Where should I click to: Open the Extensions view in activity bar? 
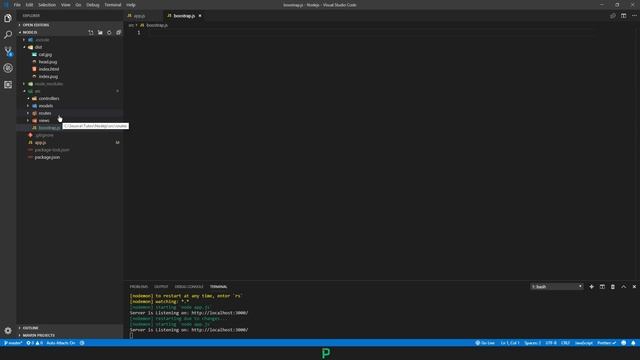pos(8,84)
